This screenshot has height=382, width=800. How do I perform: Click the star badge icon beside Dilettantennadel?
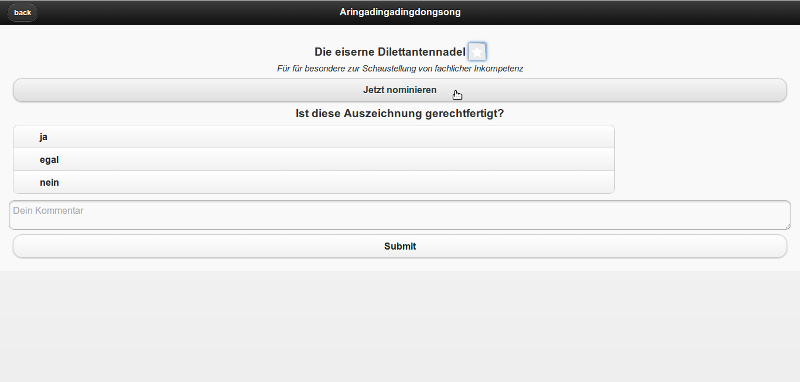pos(477,52)
